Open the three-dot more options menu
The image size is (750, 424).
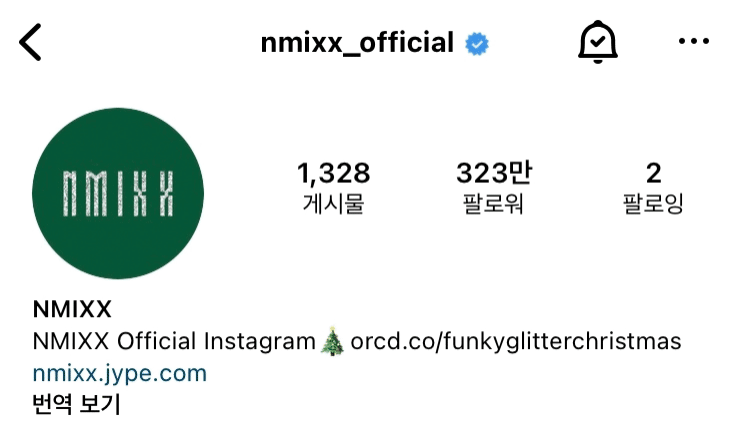click(x=694, y=41)
